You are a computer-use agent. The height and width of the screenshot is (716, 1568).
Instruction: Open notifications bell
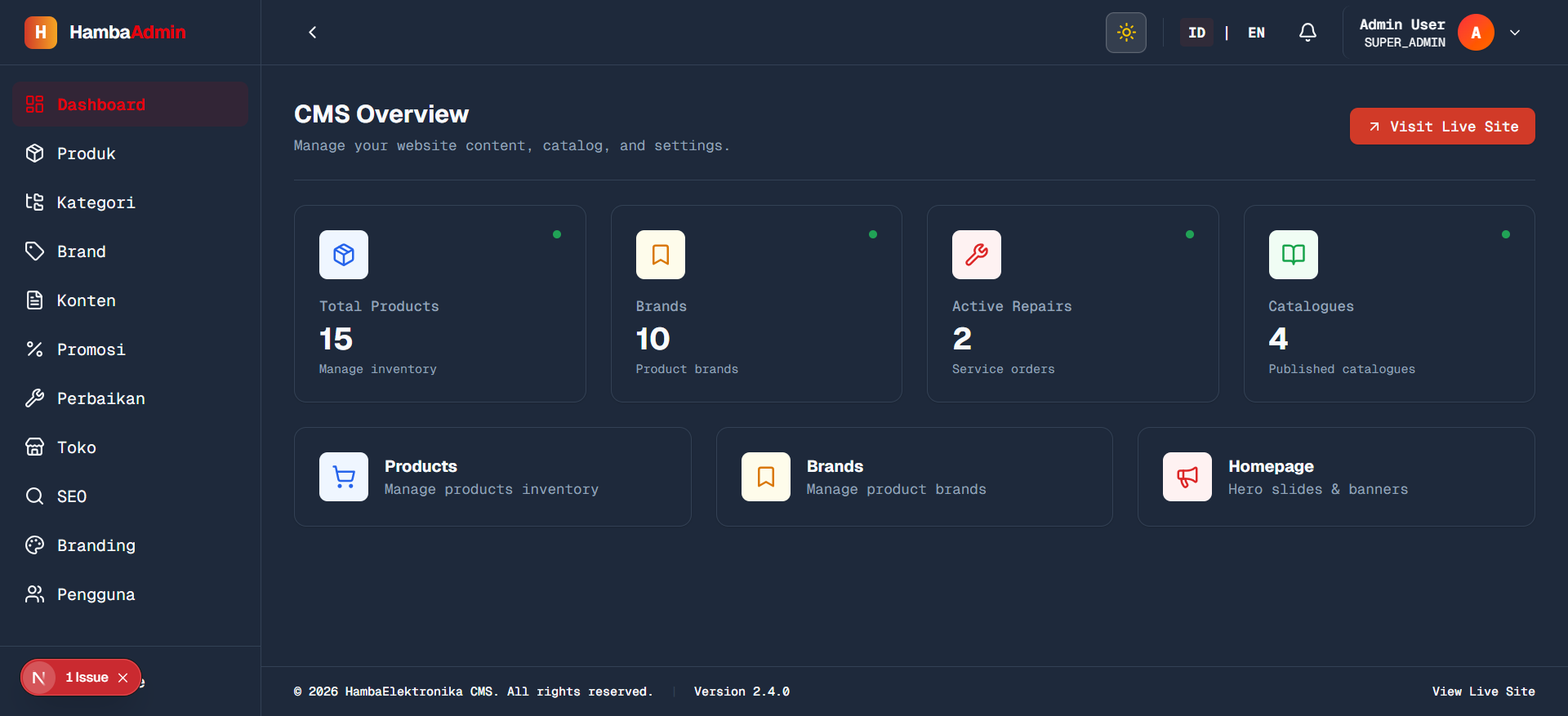point(1307,33)
